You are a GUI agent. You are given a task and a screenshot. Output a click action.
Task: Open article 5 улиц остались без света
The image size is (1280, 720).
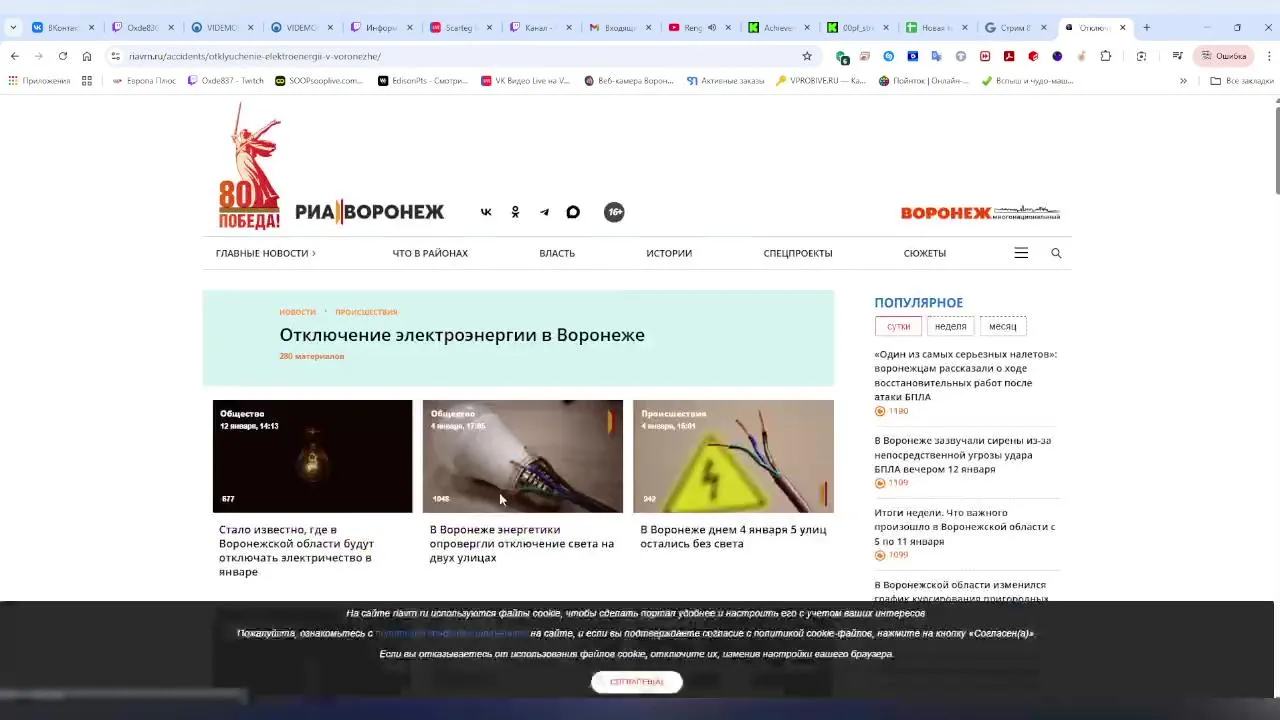coord(733,537)
